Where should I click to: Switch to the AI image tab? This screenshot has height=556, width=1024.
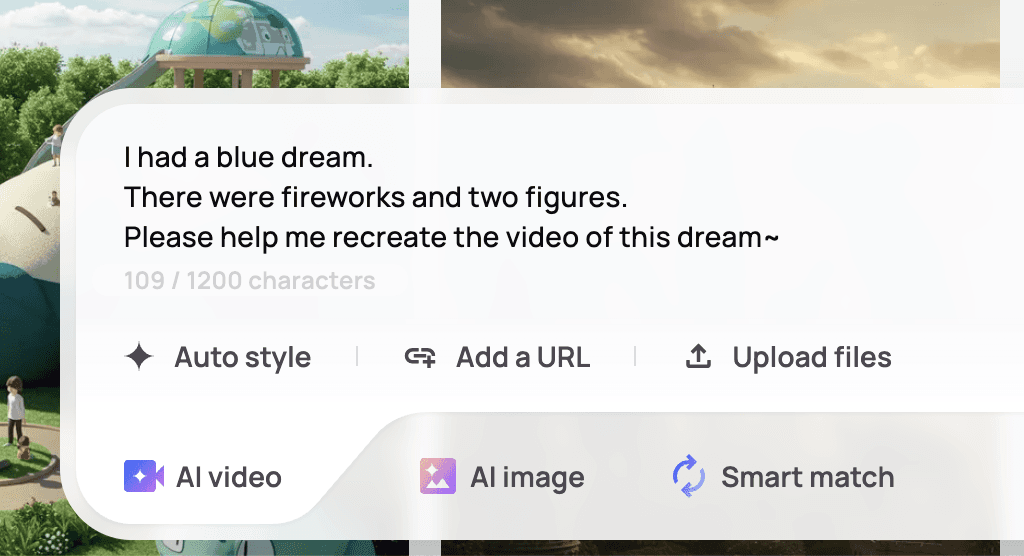tap(502, 477)
